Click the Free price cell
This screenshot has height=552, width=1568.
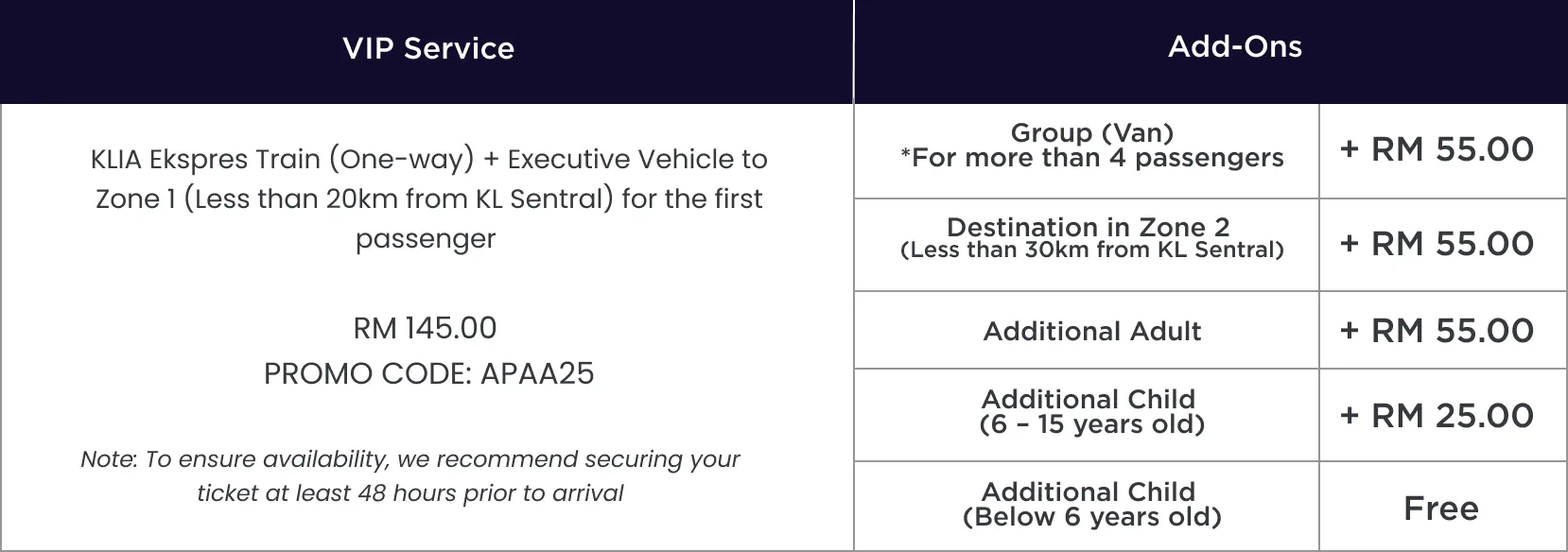[1440, 509]
